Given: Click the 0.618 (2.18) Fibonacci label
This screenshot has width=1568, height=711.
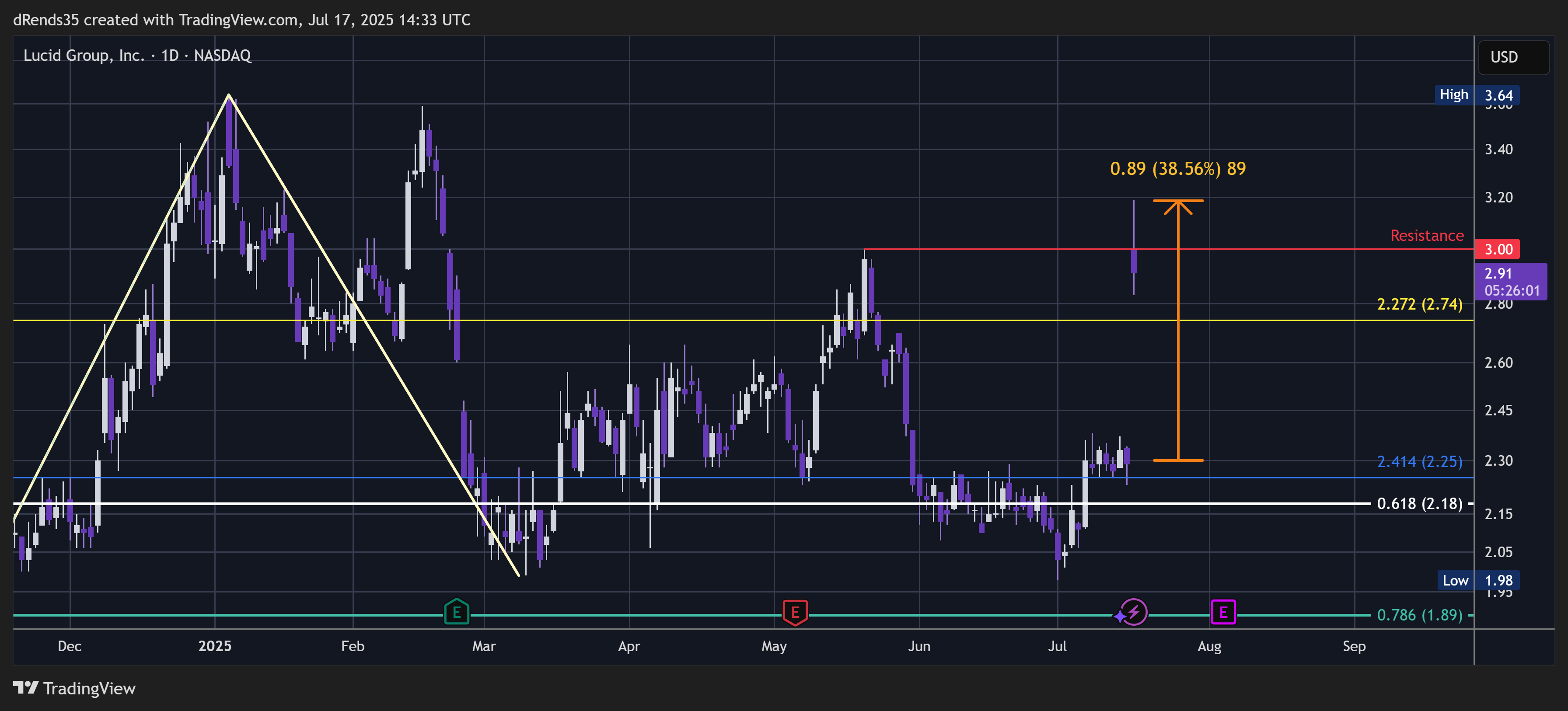Looking at the screenshot, I should (1419, 503).
